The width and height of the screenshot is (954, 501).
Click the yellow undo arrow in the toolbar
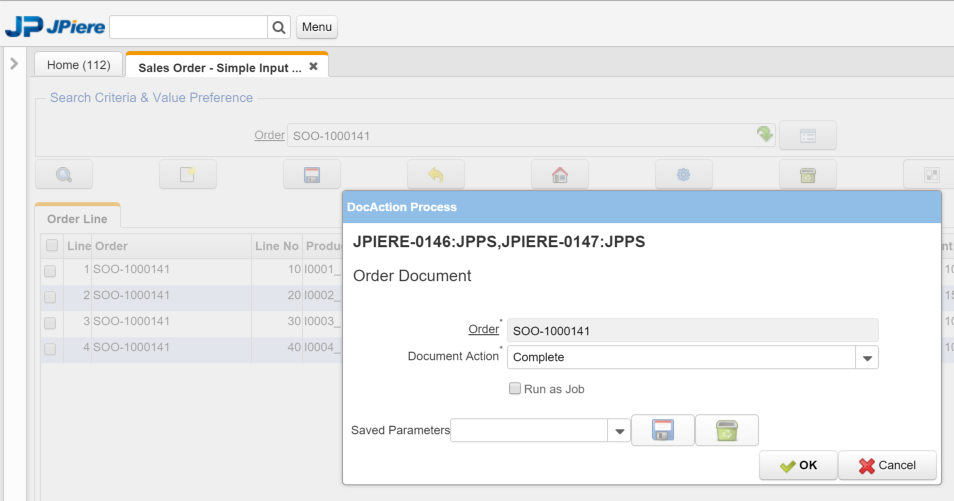point(436,175)
